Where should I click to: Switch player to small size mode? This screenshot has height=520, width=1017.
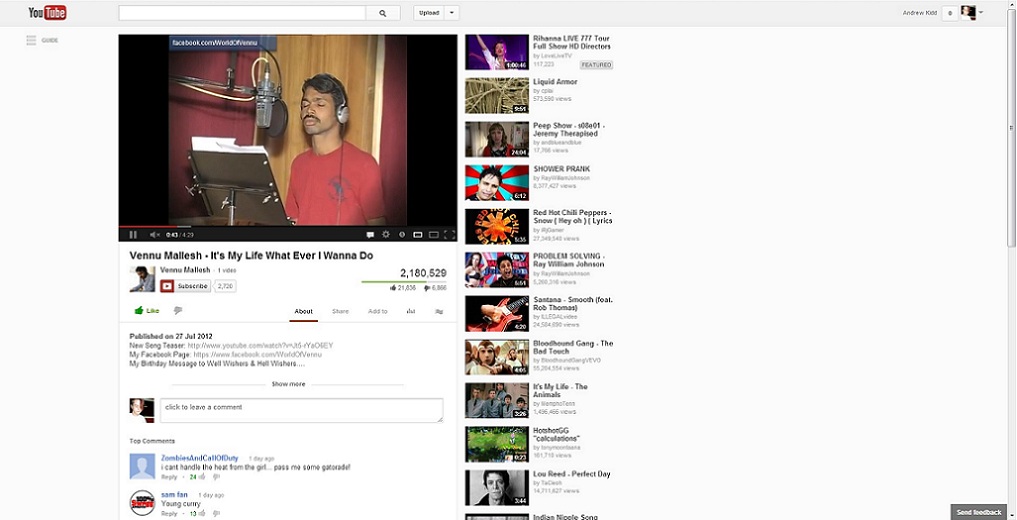418,235
